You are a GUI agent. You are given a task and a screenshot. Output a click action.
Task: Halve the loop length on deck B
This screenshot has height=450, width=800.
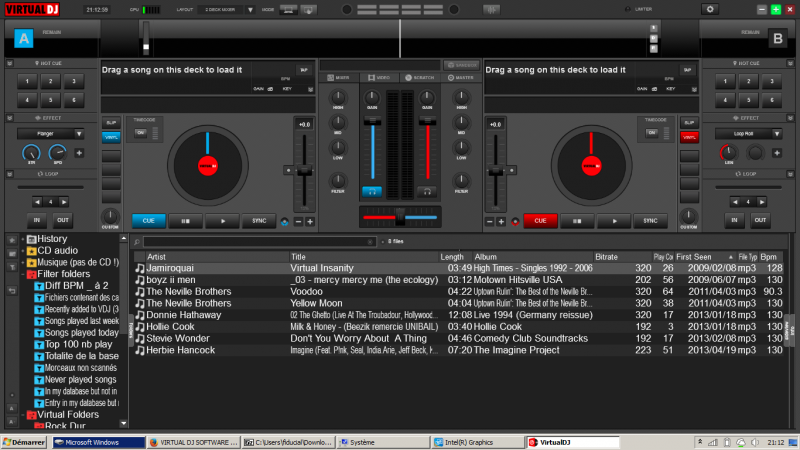[x=735, y=202]
